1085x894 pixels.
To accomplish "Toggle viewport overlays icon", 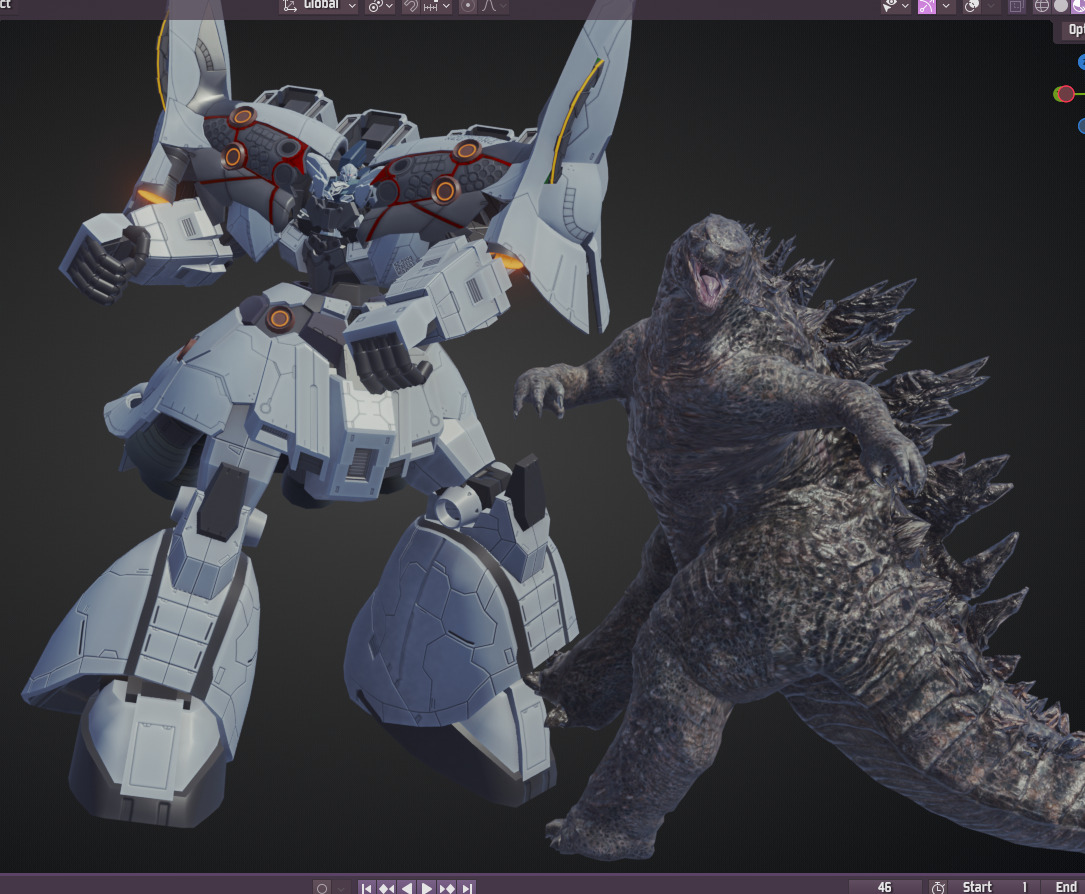I will click(971, 6).
